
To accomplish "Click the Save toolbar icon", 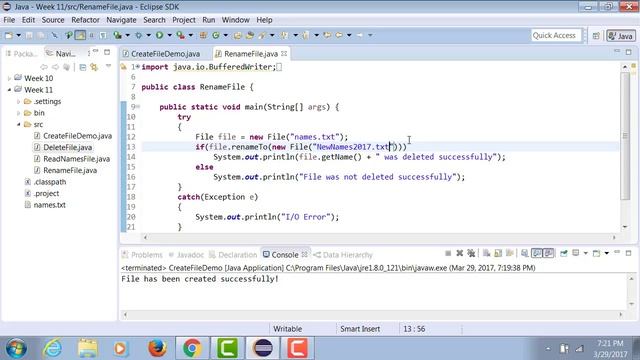I will pos(29,36).
